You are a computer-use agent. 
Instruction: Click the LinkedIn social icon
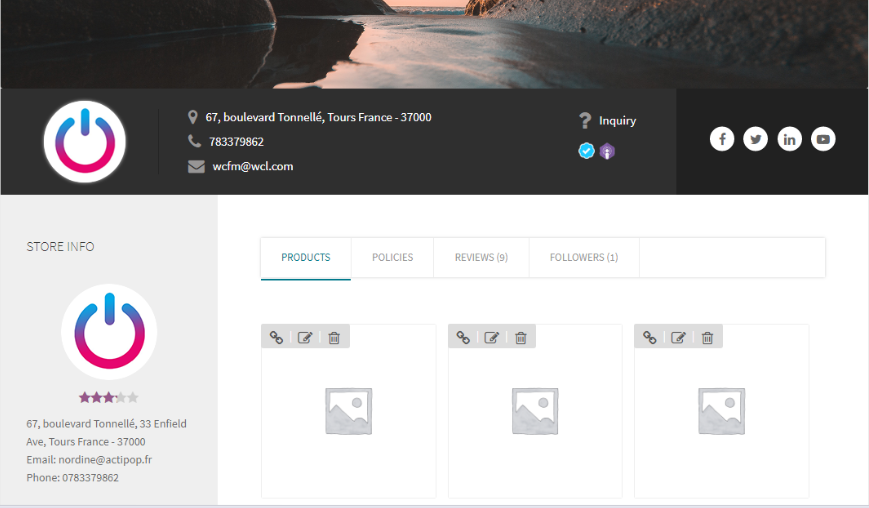[789, 140]
